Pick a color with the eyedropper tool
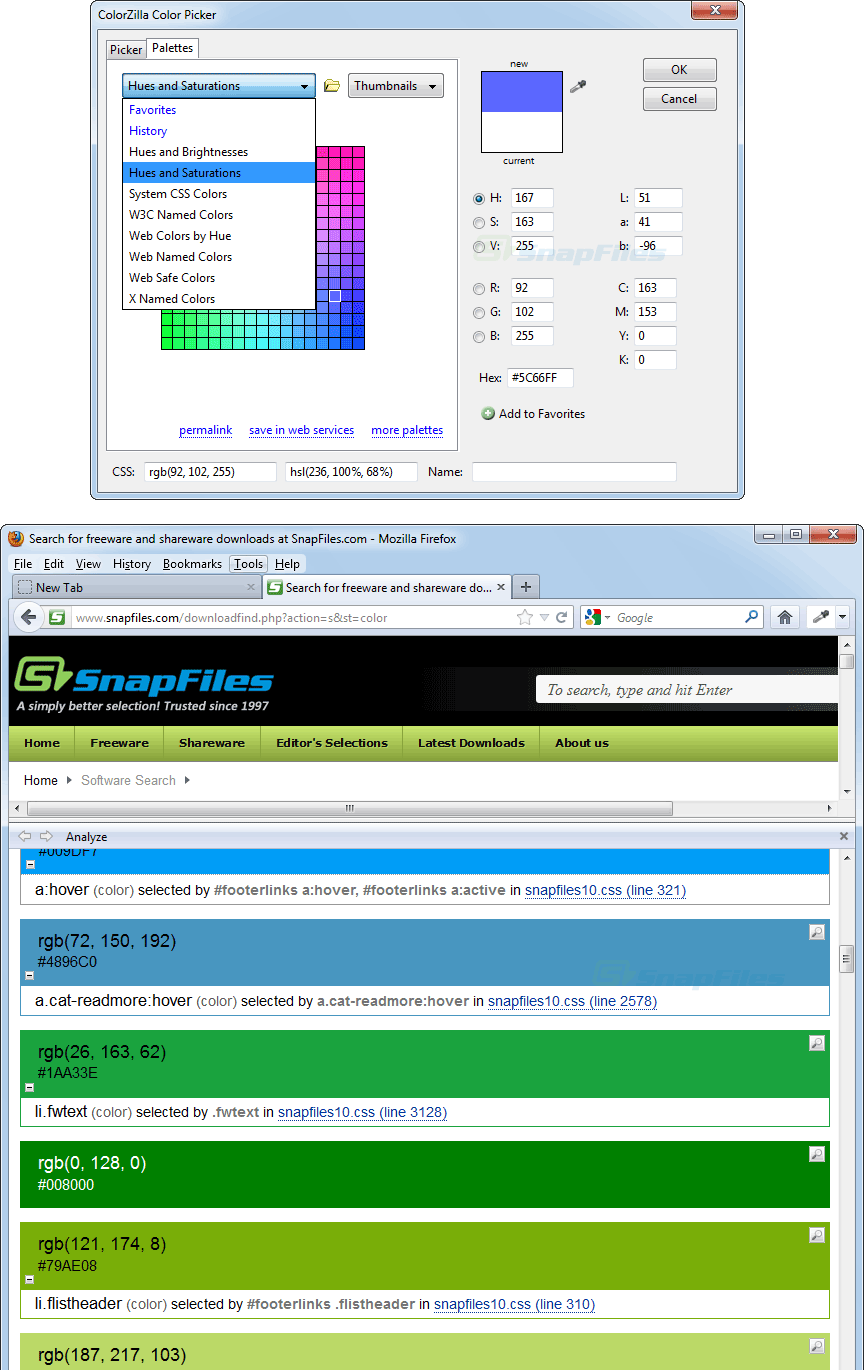The height and width of the screenshot is (1370, 864). click(x=578, y=88)
